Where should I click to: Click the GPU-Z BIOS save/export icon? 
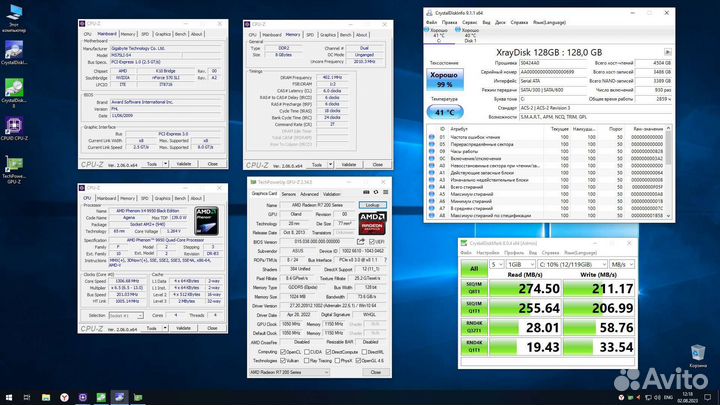point(361,242)
